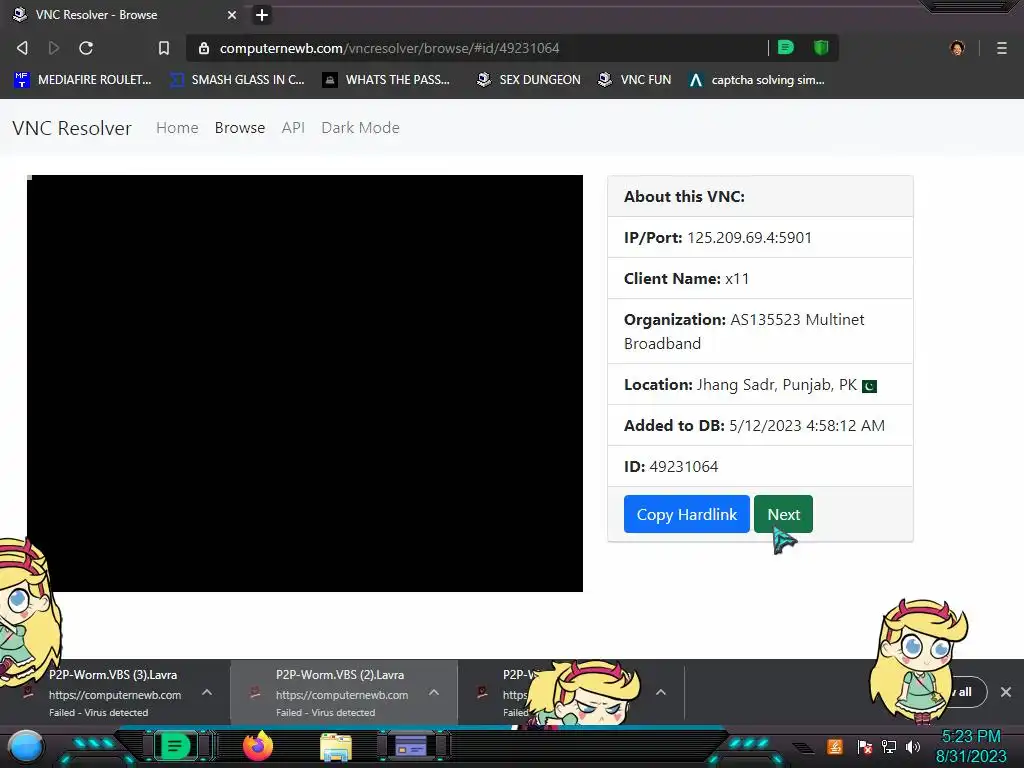Click file icon of P2P-Worm.VBS (2).Lavra download

(255, 692)
